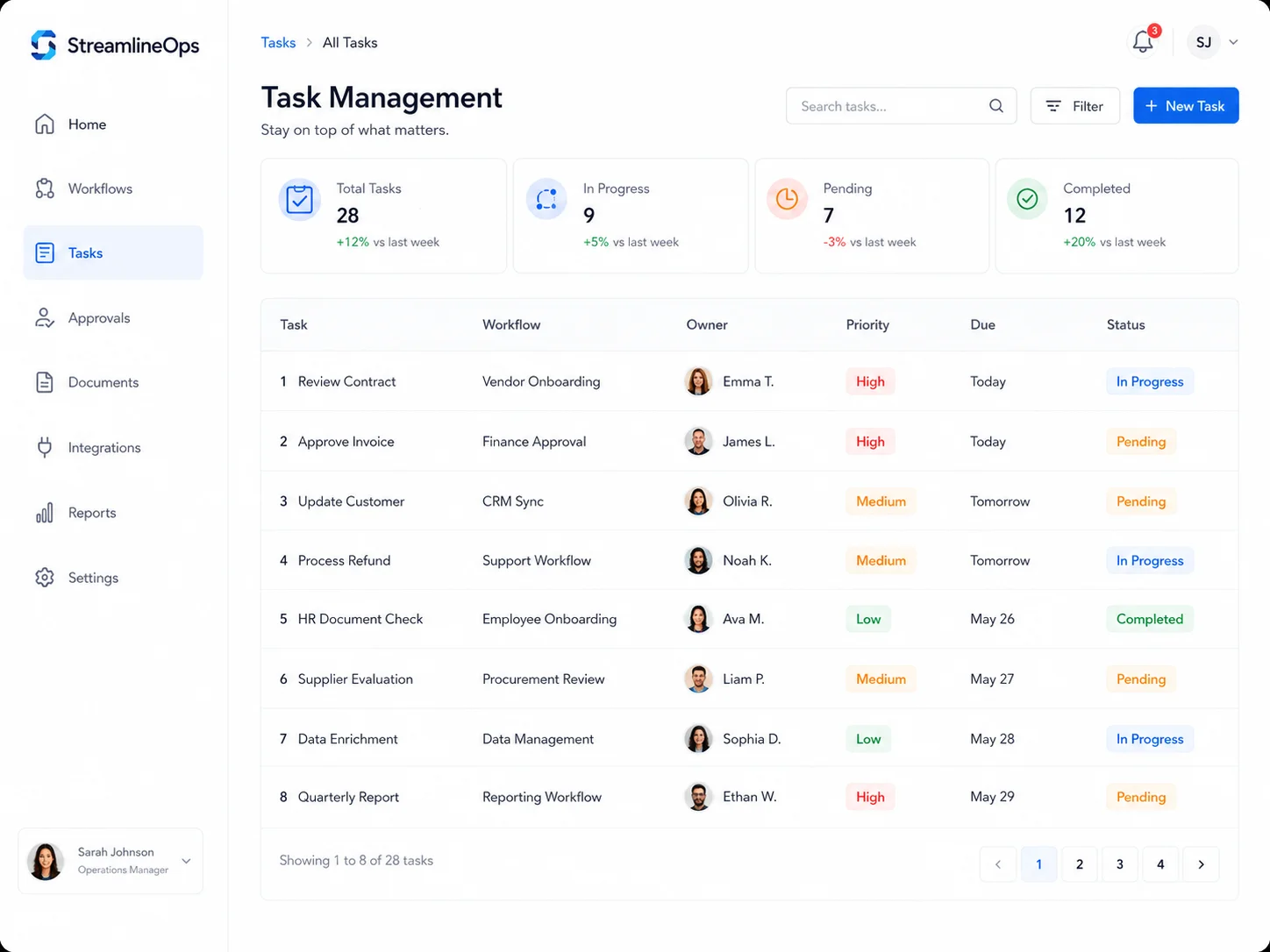
Task: Open the Data Enrichment task
Action: [347, 739]
